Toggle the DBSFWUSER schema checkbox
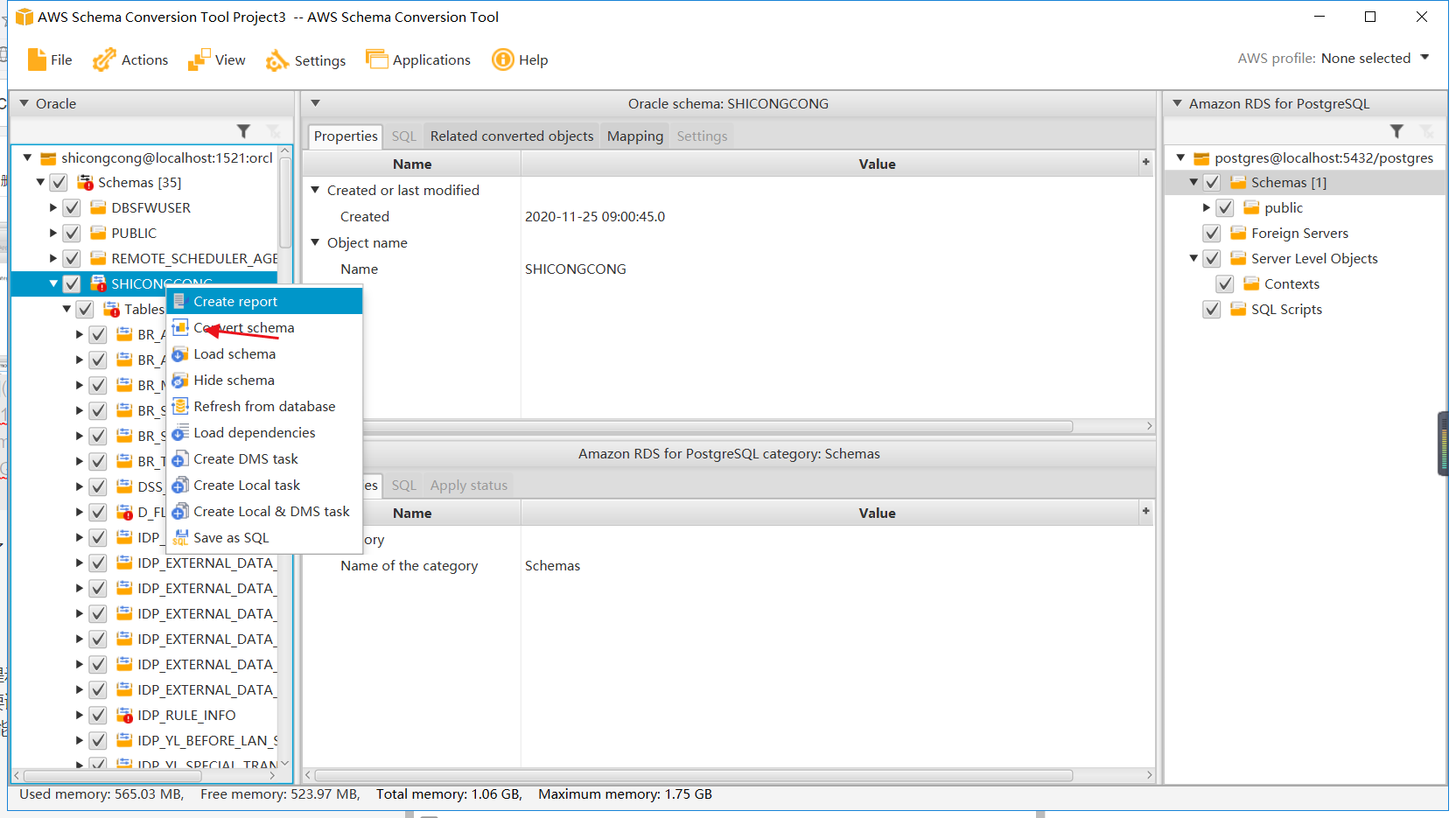 [72, 208]
